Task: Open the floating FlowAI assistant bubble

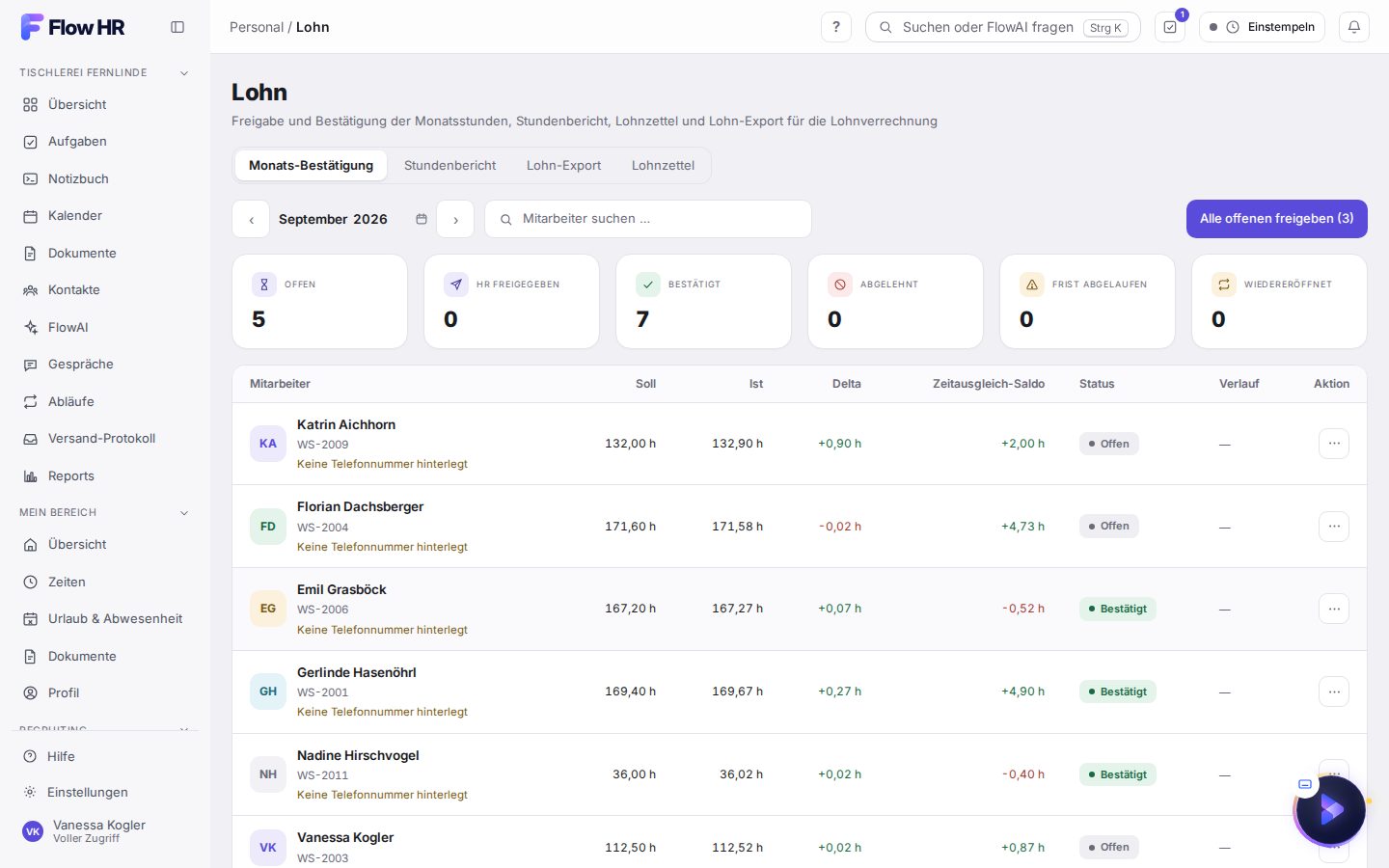Action: point(1330,810)
